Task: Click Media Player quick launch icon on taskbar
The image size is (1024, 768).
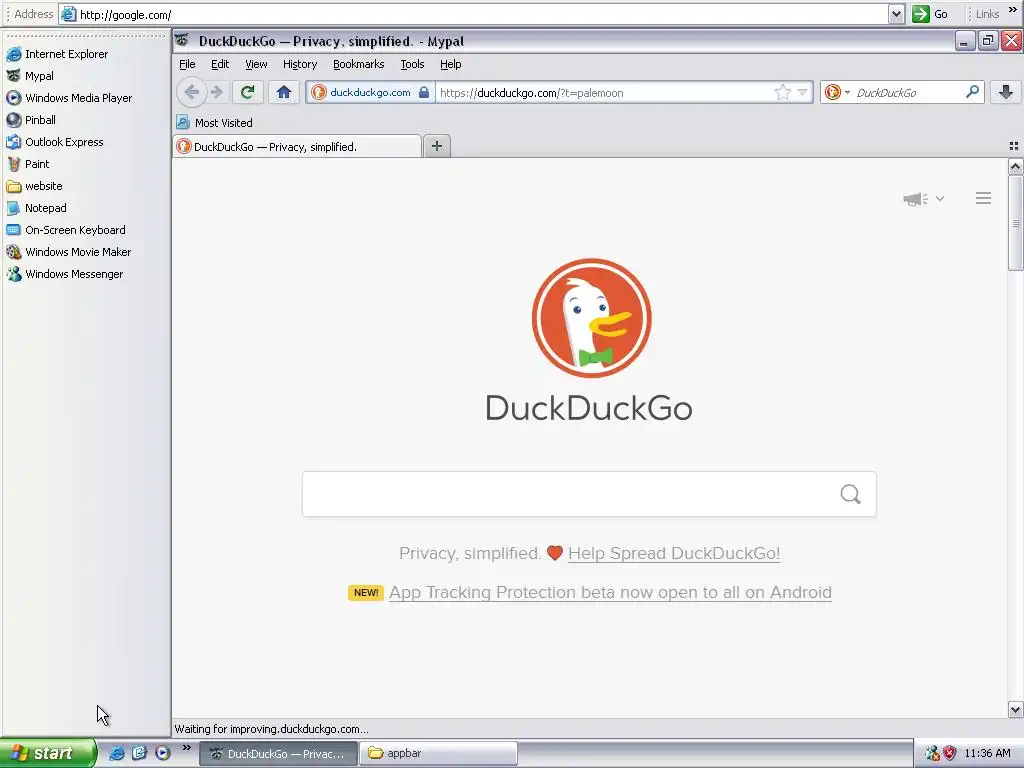Action: coord(163,753)
